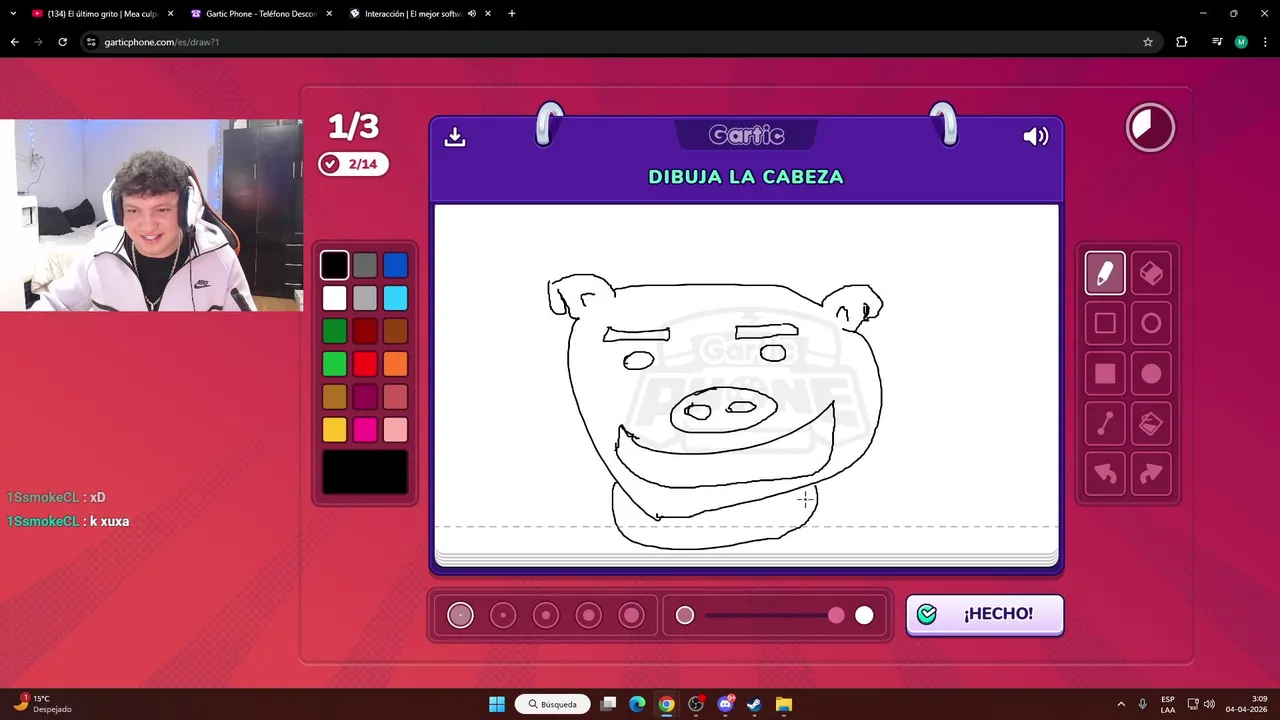Choose the outlined ellipse tool

click(1151, 323)
